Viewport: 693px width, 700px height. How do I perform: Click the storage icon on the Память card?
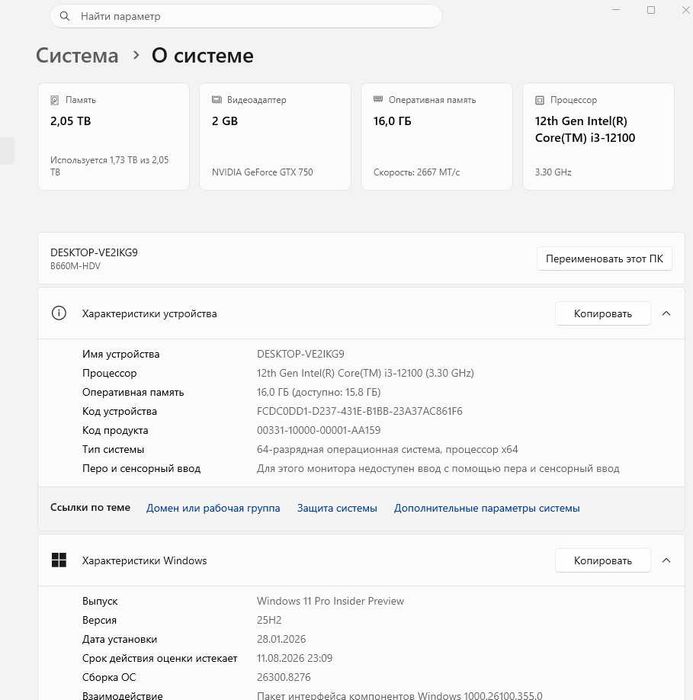55,100
